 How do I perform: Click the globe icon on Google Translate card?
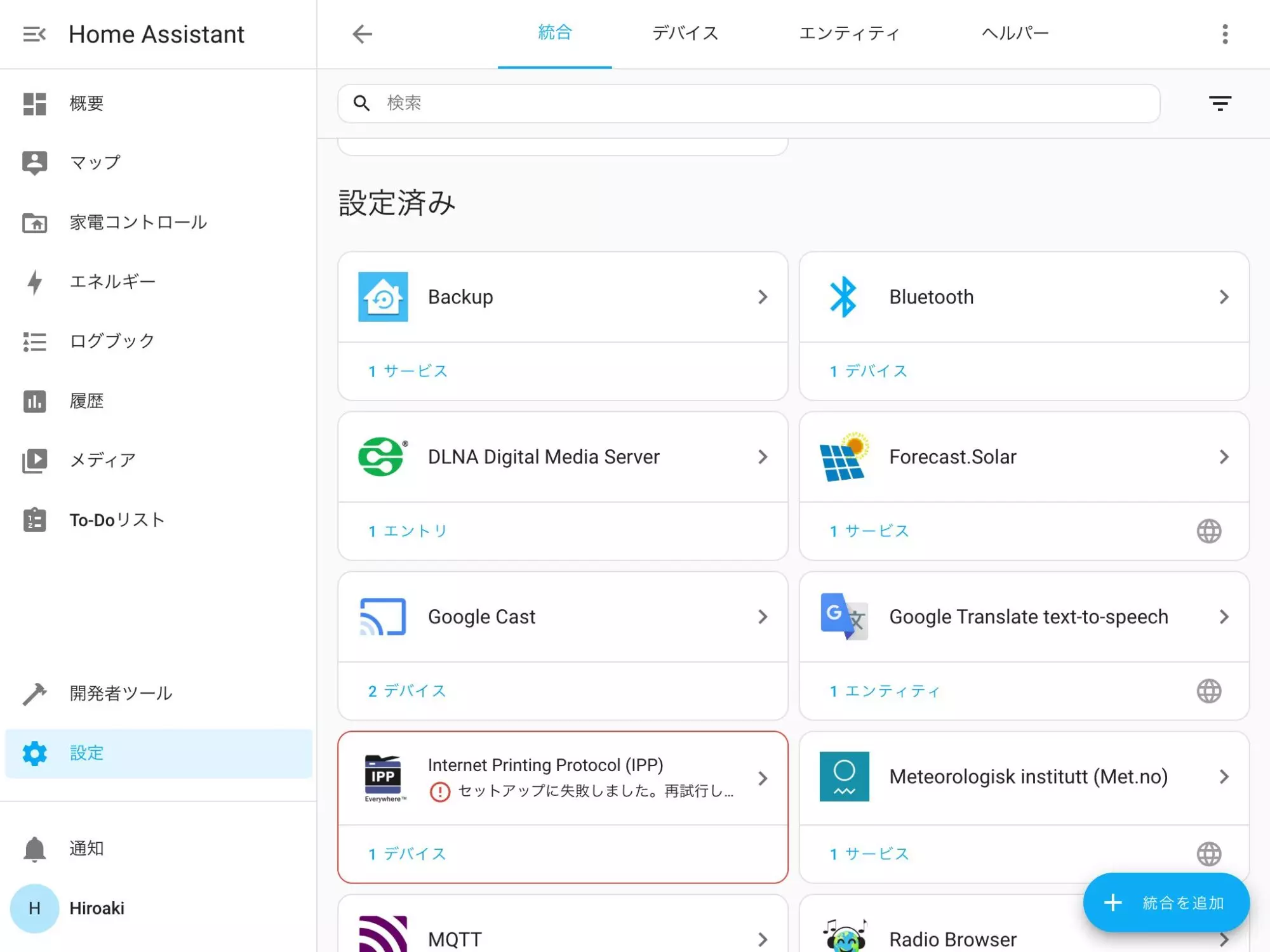pyautogui.click(x=1209, y=691)
